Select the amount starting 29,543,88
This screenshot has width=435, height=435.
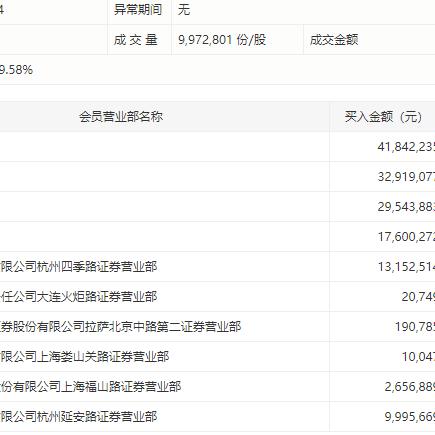tap(406, 207)
